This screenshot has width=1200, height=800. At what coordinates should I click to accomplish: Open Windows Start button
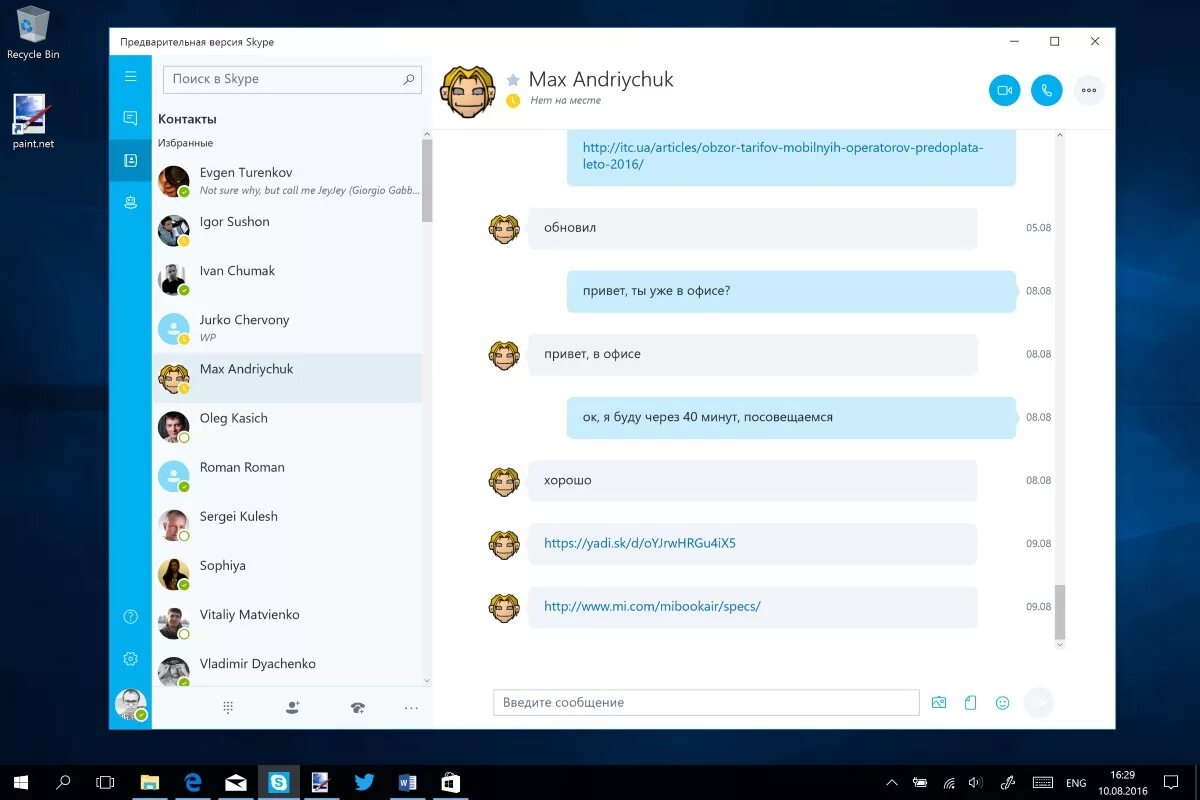coord(20,782)
